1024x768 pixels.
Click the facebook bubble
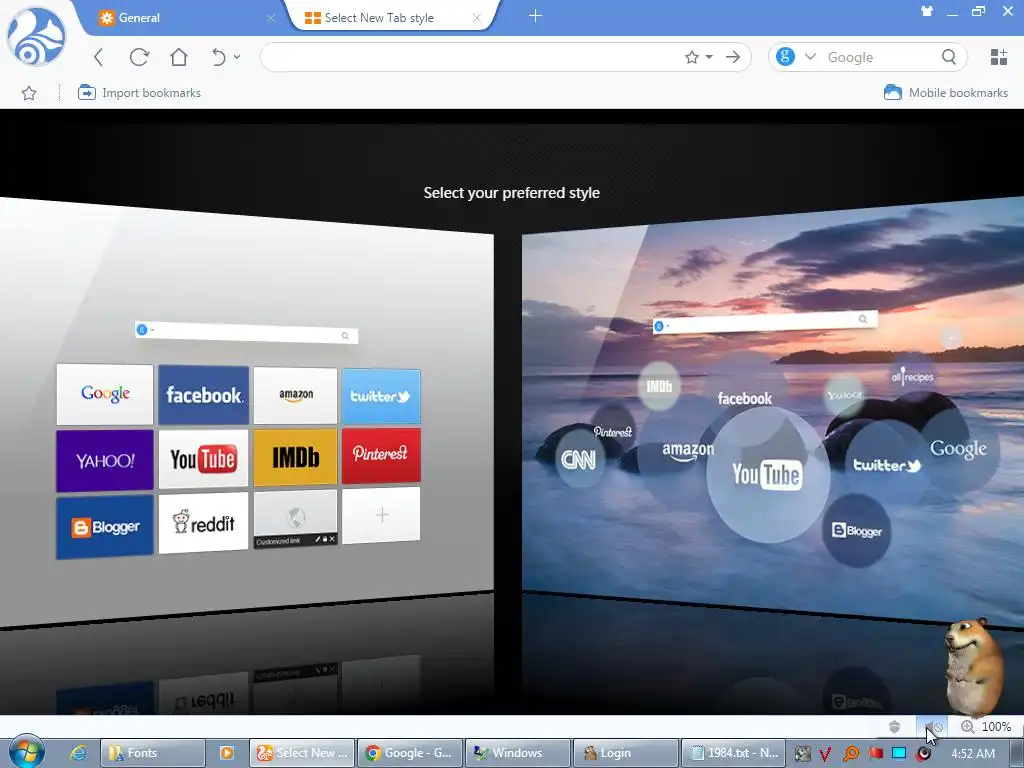tap(744, 398)
